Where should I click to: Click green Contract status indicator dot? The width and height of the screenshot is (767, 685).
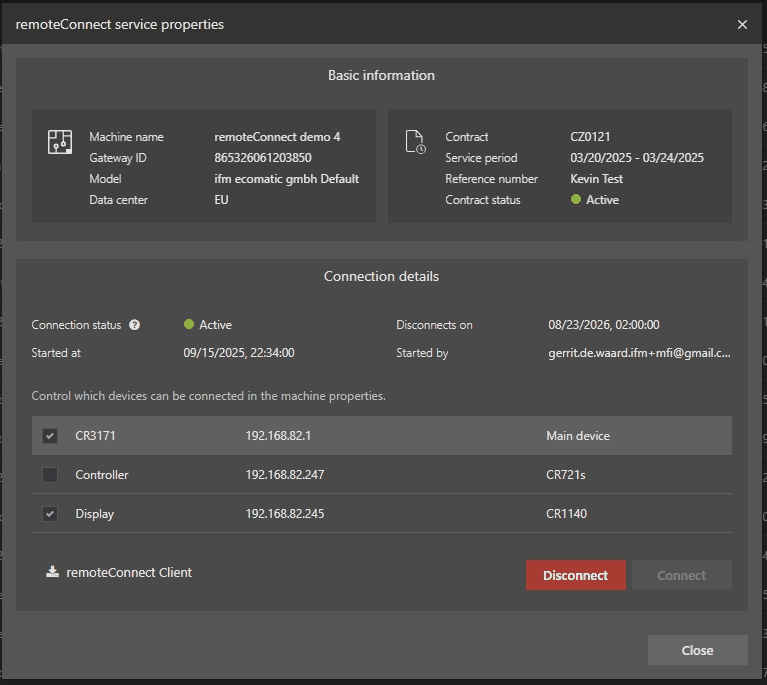[x=576, y=199]
